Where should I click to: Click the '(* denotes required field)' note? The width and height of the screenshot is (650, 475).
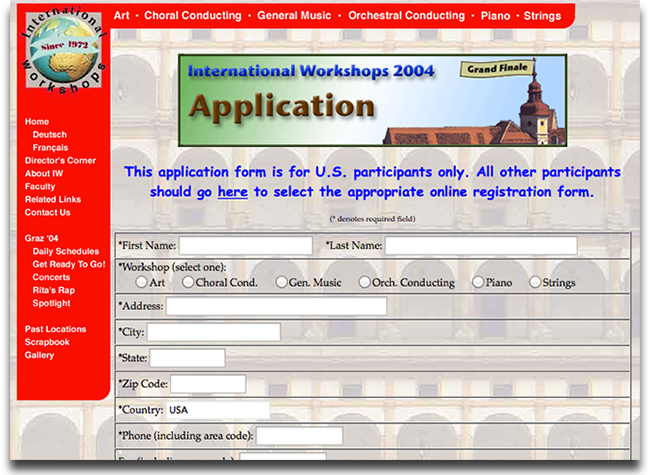click(372, 219)
